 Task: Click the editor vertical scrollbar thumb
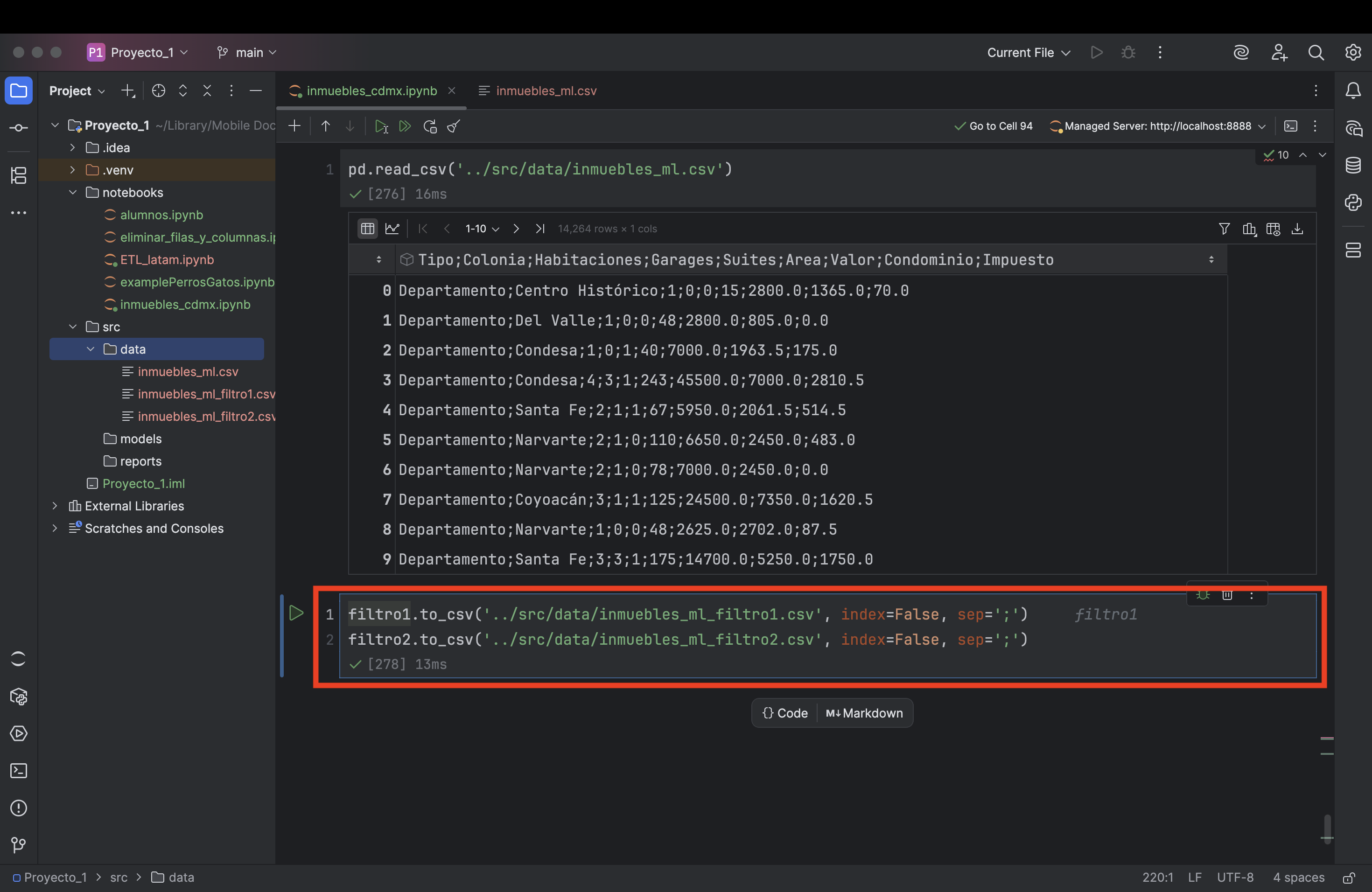coord(1327,828)
